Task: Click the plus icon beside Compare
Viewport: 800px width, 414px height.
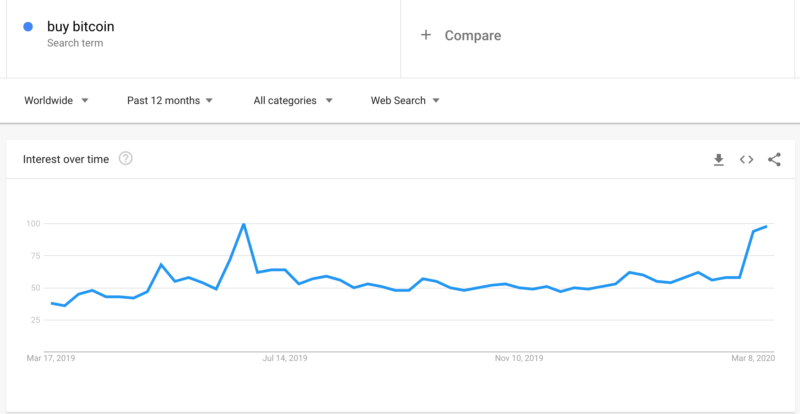Action: [426, 35]
